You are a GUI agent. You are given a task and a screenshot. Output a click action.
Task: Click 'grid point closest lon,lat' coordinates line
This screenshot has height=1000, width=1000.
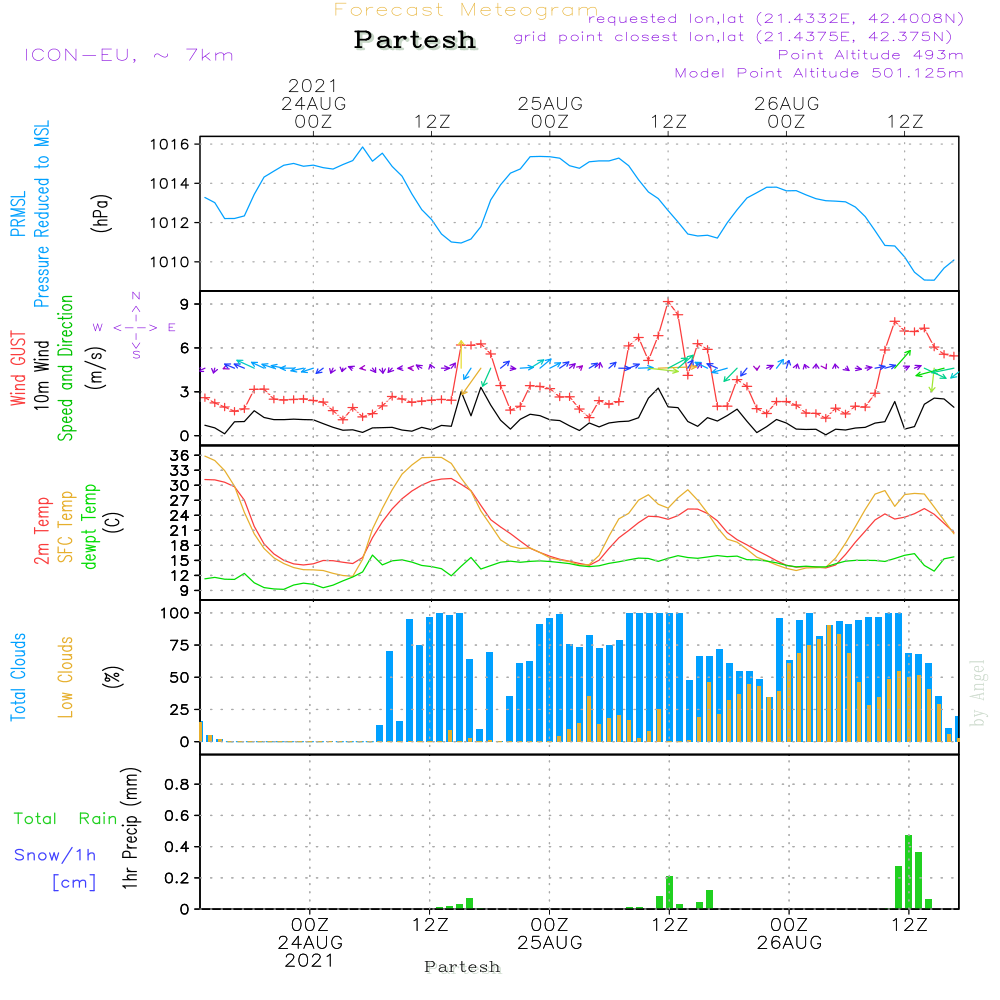tap(733, 37)
